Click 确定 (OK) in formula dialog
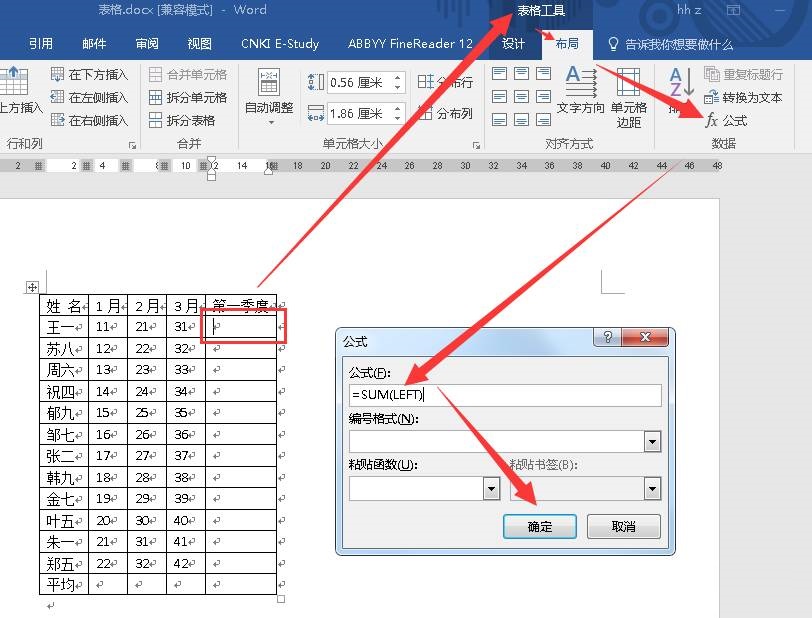This screenshot has height=618, width=812. coord(540,526)
